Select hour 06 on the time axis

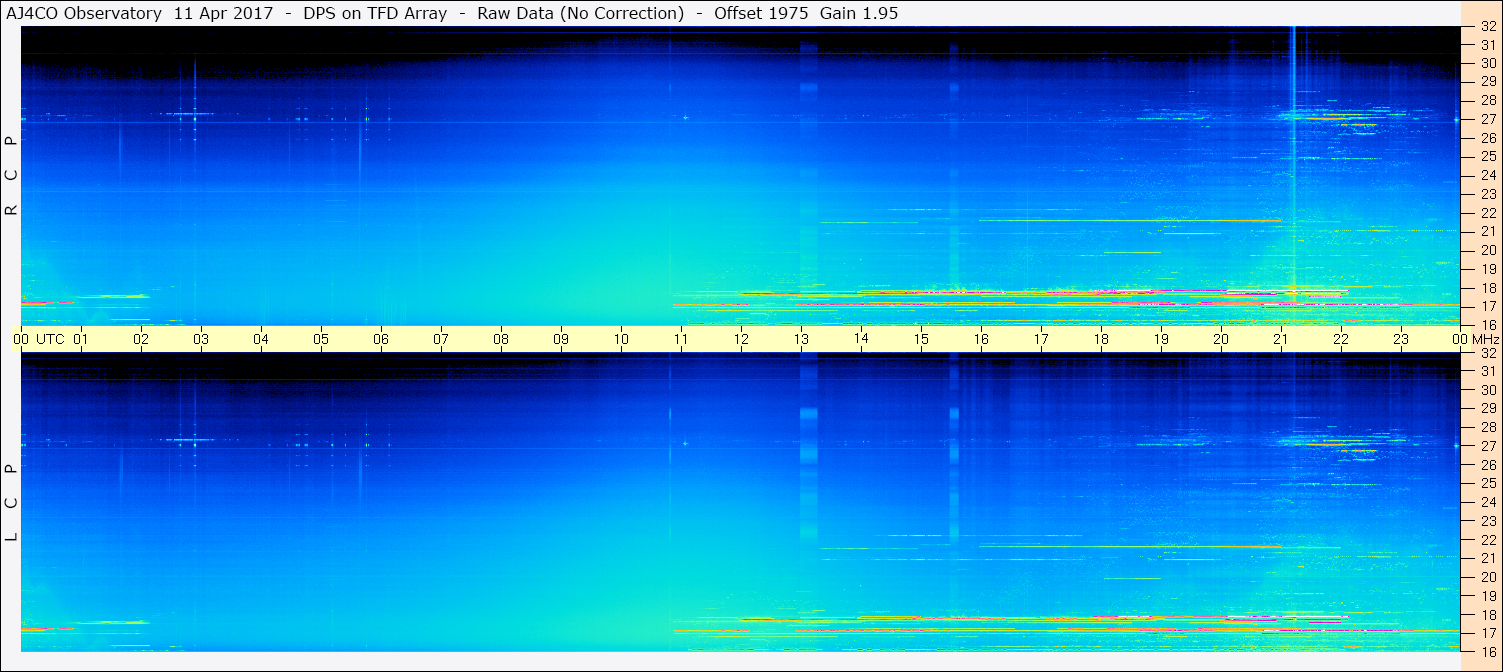pos(381,339)
